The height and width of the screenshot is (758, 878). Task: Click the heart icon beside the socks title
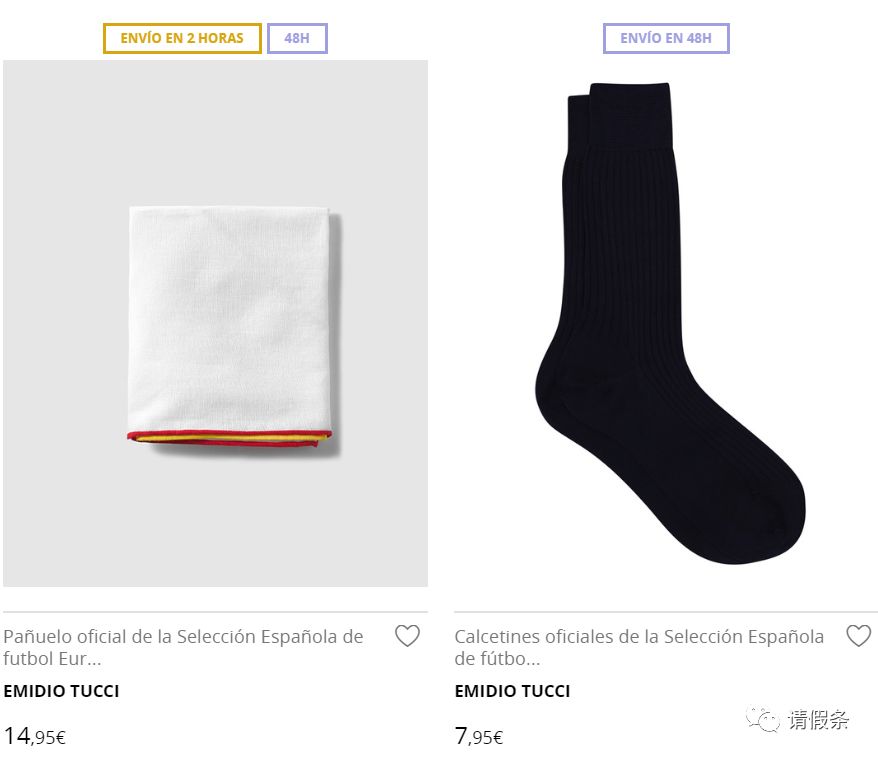point(858,636)
